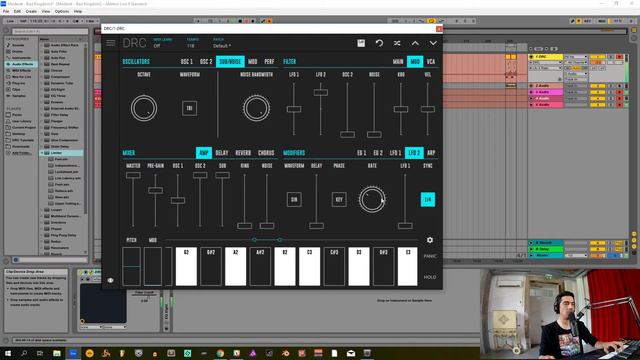Viewport: 640px width, 360px height.
Task: Open the PERF tab
Action: [x=269, y=62]
